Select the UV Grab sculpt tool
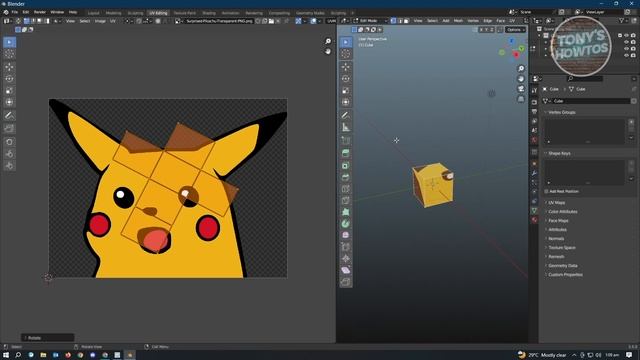Image resolution: width=640 pixels, height=360 pixels. point(9,142)
